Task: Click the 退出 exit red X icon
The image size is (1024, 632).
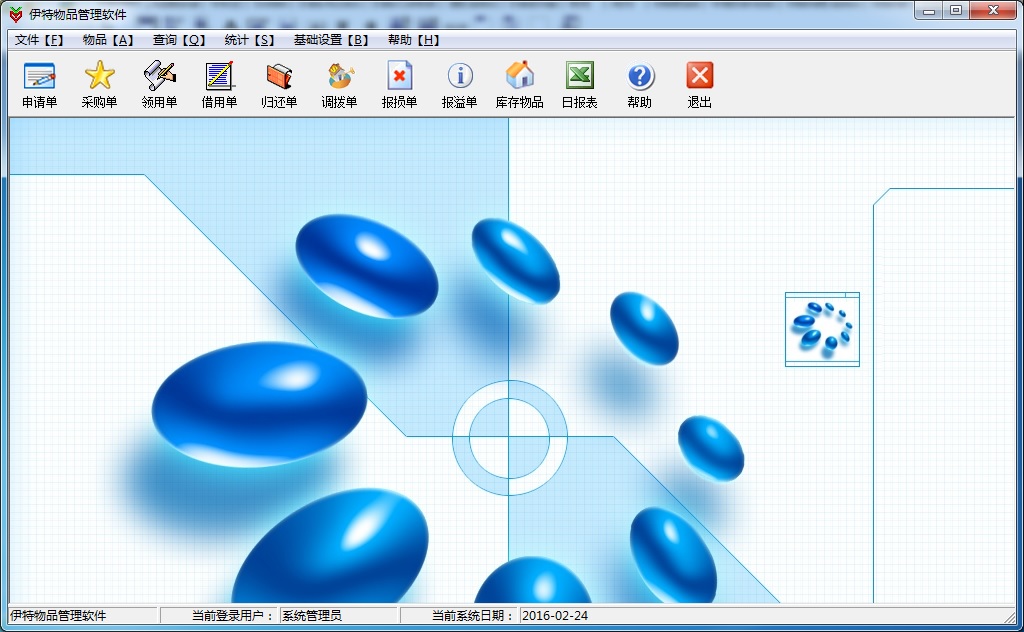Action: [700, 85]
